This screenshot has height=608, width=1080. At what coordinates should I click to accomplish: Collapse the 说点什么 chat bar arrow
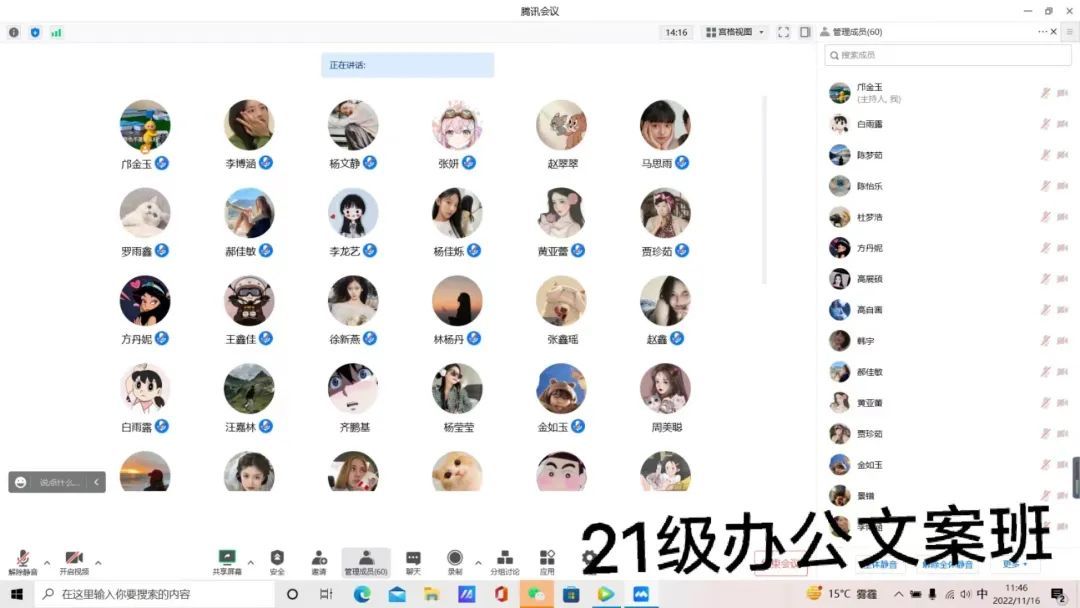(x=96, y=482)
